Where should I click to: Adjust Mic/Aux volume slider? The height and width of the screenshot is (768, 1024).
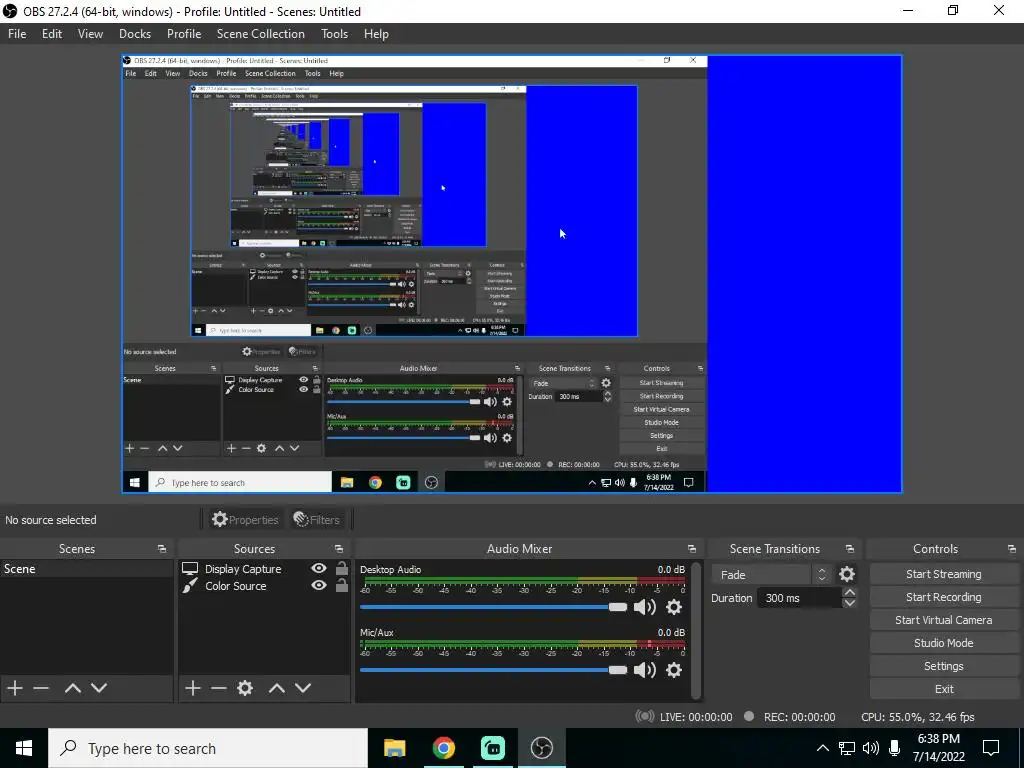pos(493,670)
